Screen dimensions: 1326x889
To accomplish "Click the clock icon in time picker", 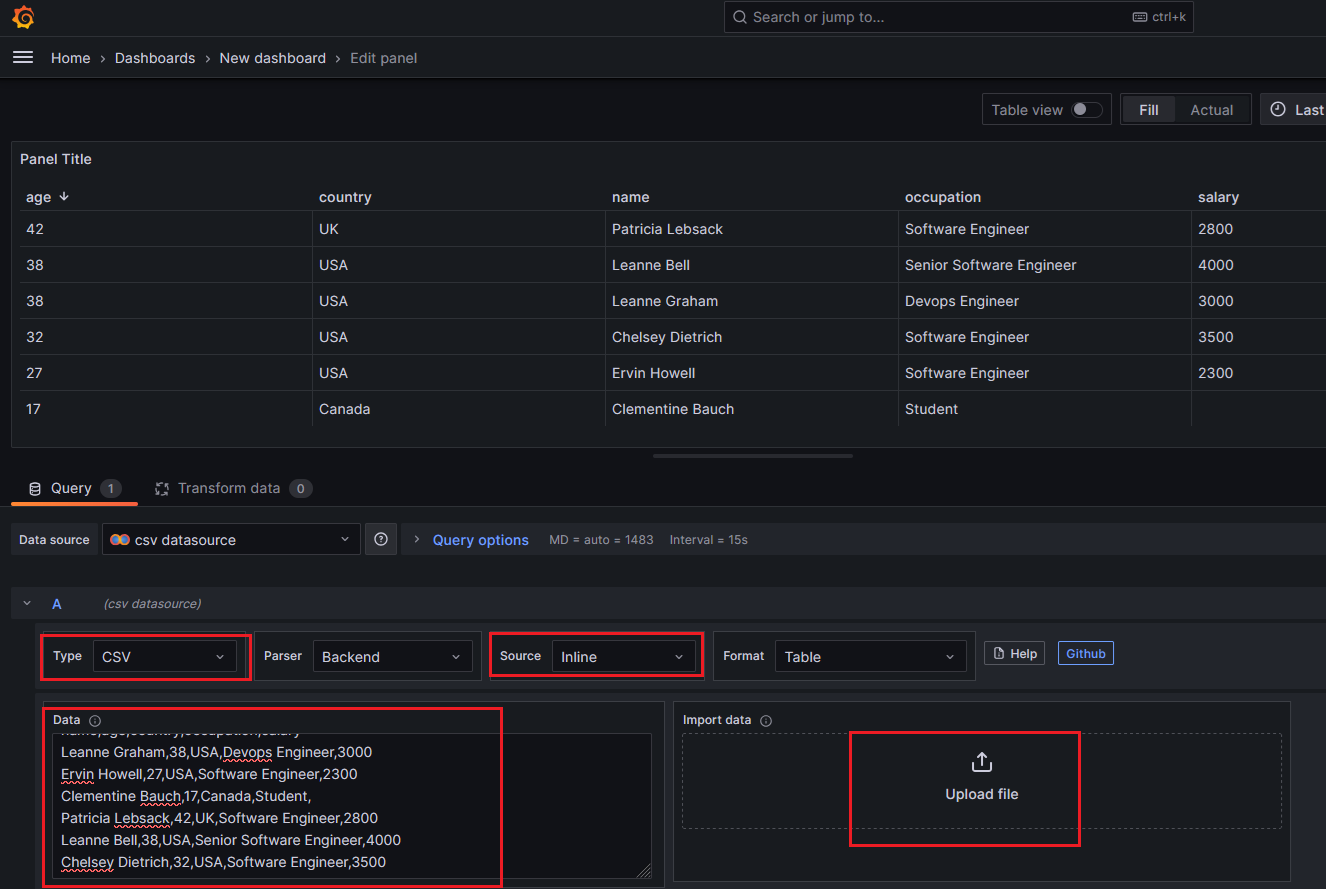I will (1279, 110).
